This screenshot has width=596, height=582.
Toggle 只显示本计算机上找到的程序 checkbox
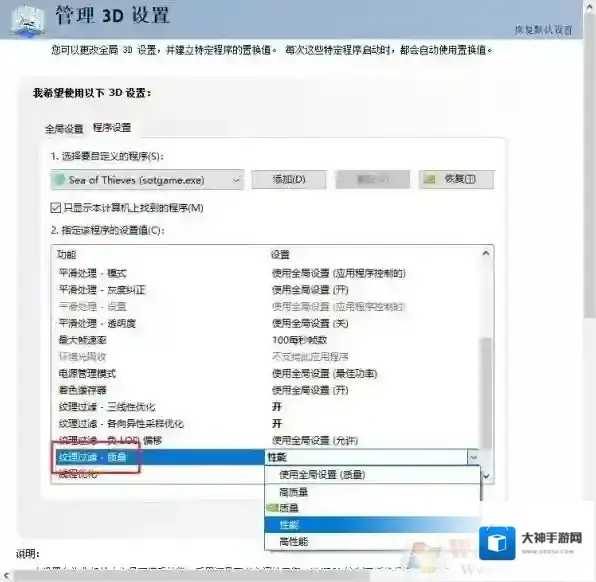[55, 208]
